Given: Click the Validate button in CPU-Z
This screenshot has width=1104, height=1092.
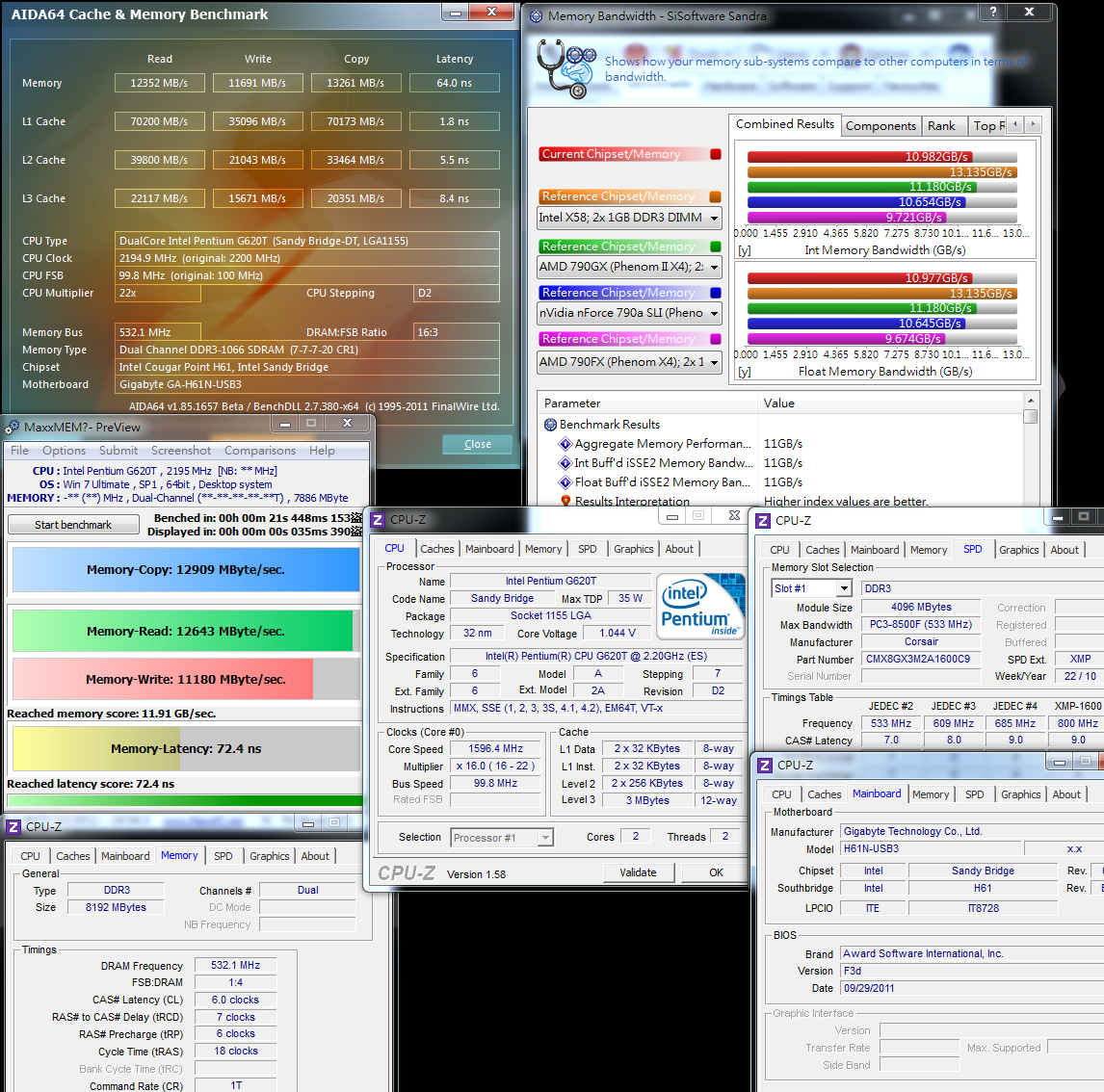Looking at the screenshot, I should (x=638, y=872).
